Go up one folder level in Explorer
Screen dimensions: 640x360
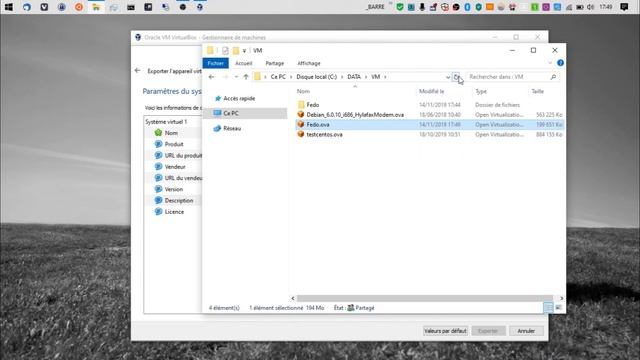coord(246,77)
